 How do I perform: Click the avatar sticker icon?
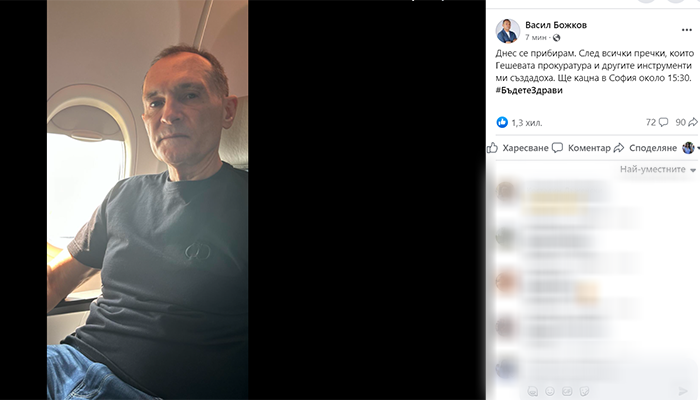point(532,392)
